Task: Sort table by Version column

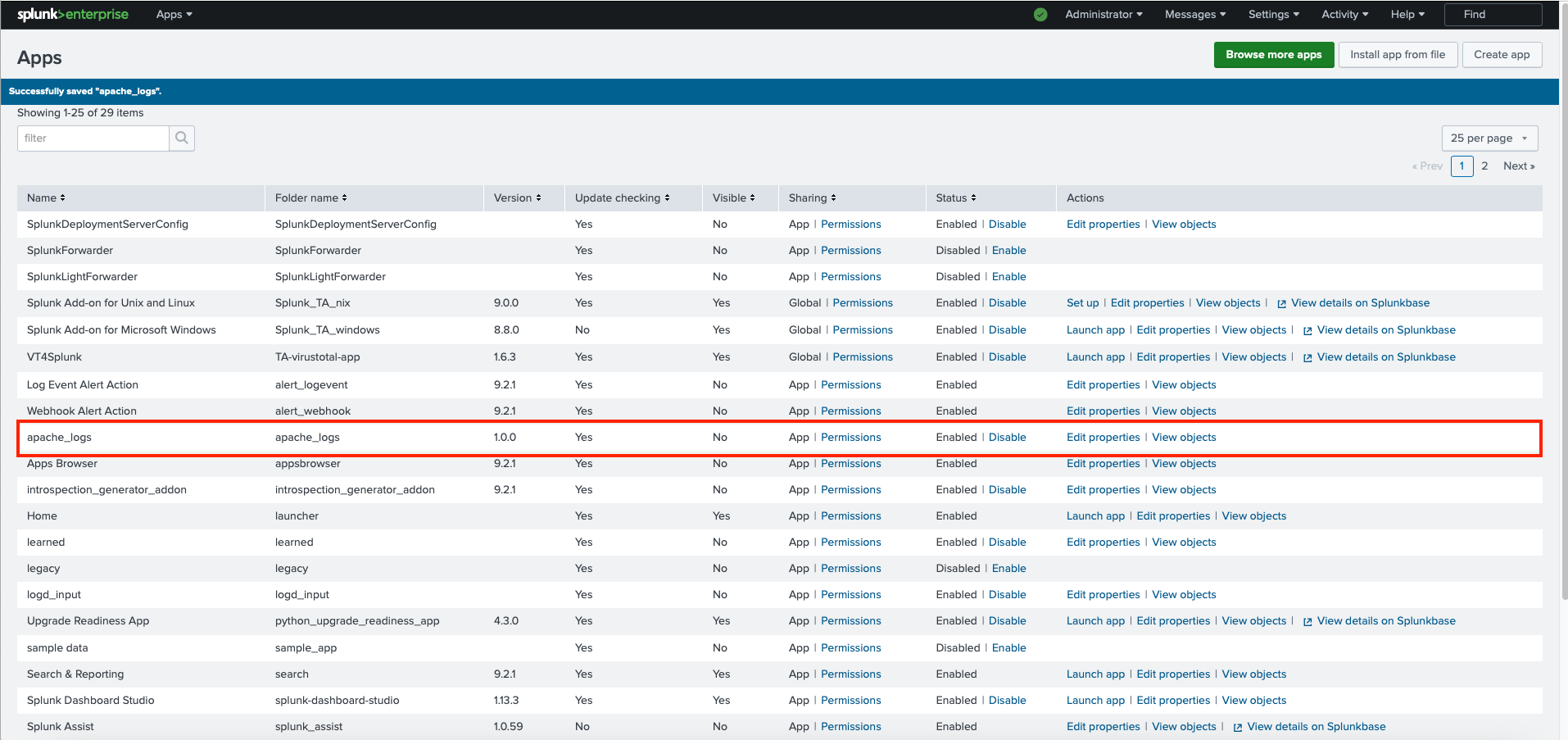Action: point(518,197)
